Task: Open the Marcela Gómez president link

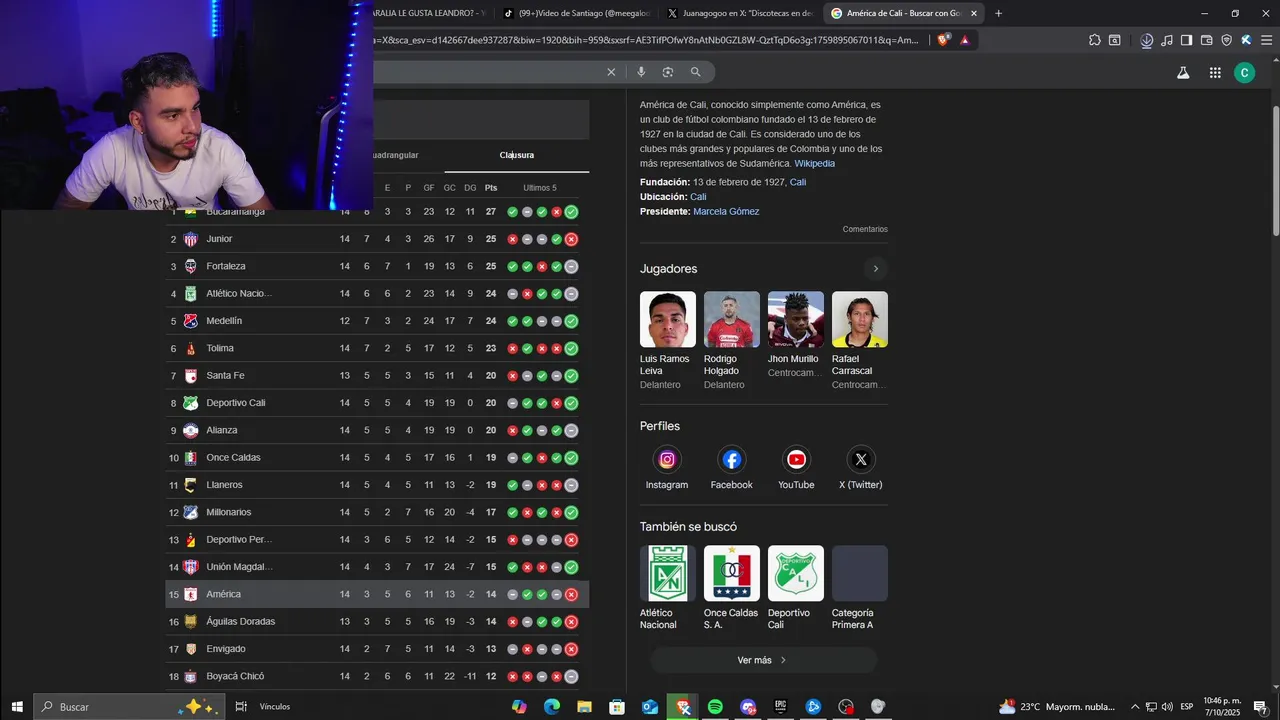Action: click(x=726, y=211)
